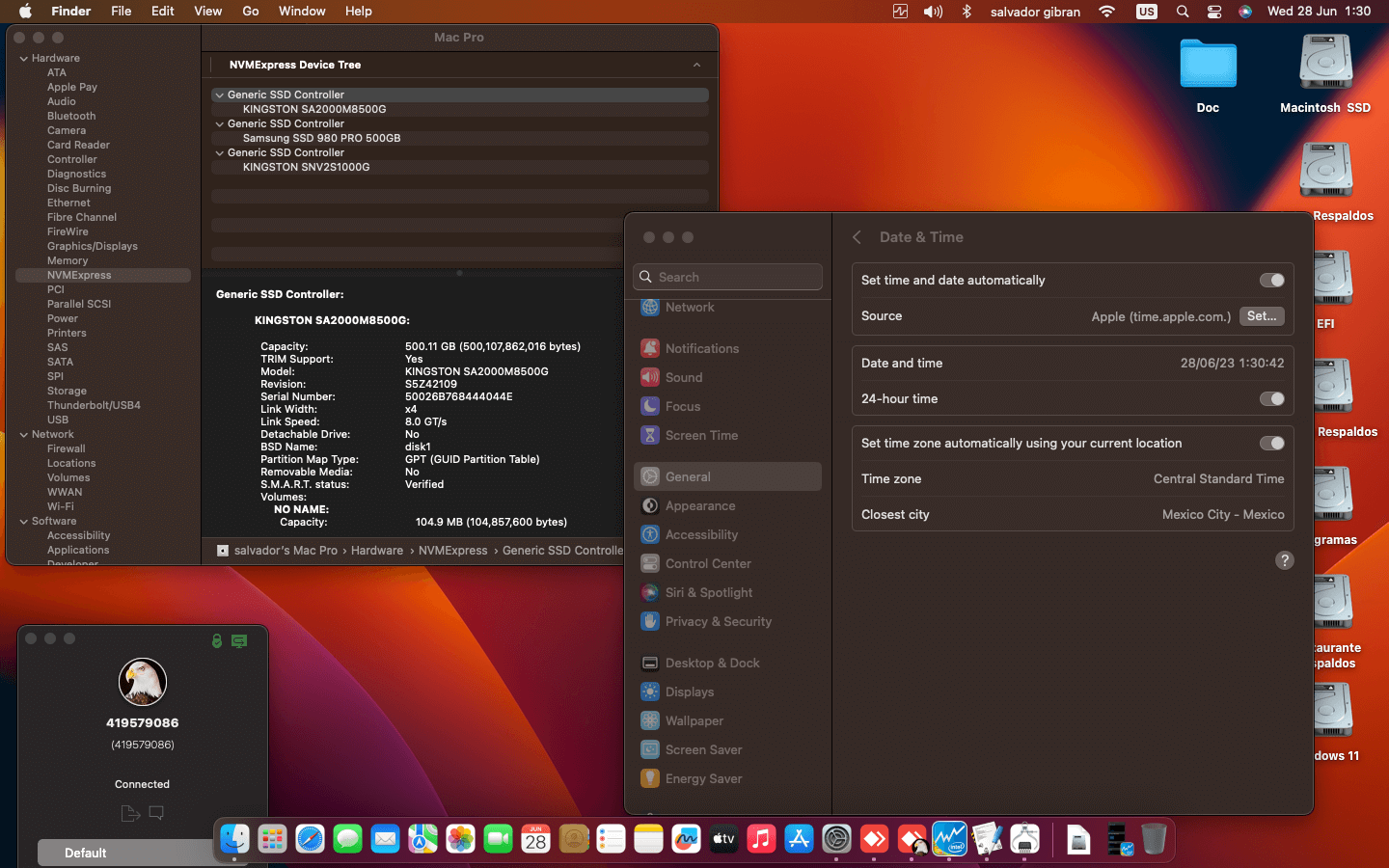Viewport: 1389px width, 868px height.
Task: Open Control Center in the menu bar
Action: coord(1214,12)
